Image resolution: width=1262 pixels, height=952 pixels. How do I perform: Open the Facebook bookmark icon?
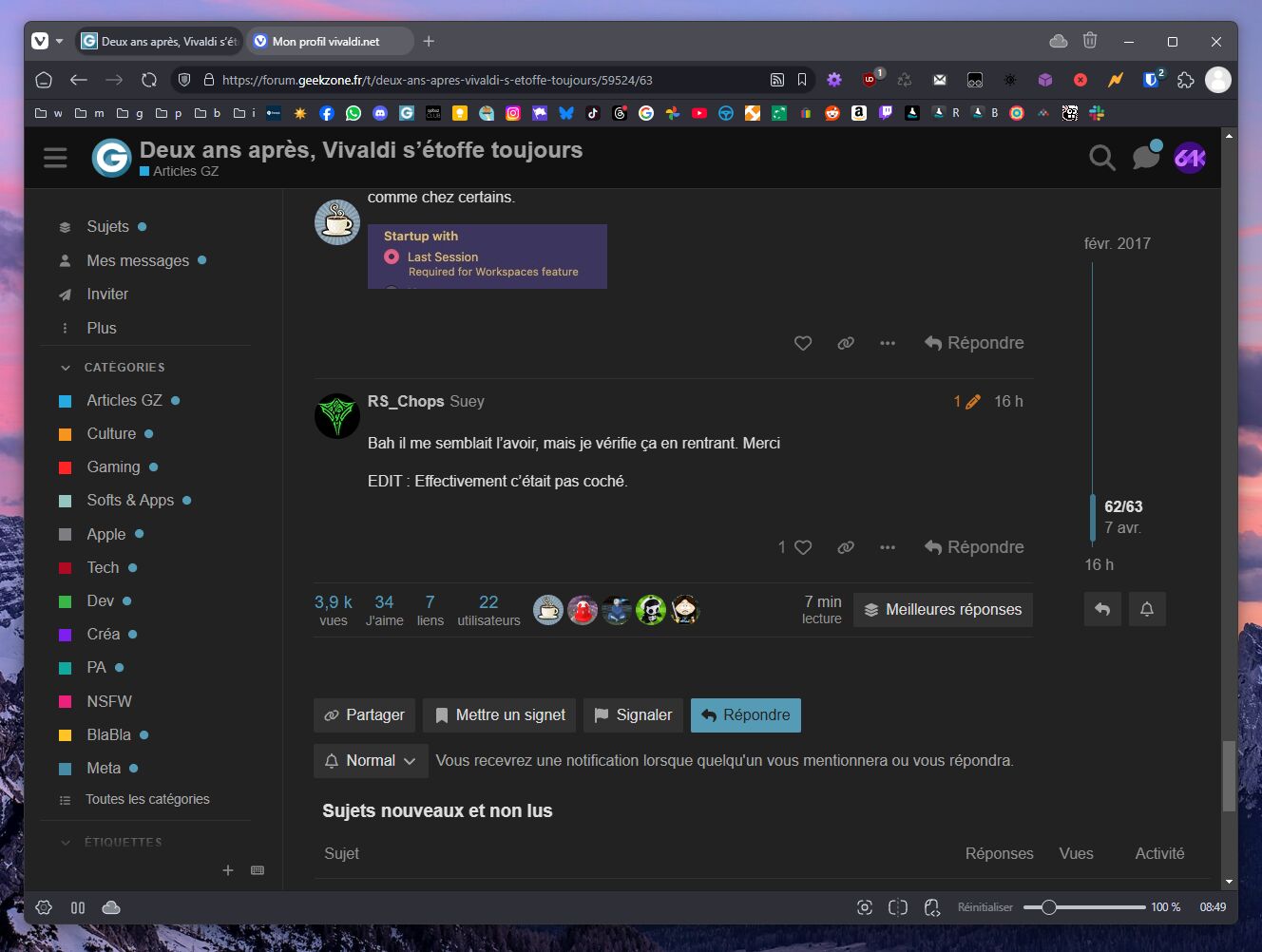point(327,113)
